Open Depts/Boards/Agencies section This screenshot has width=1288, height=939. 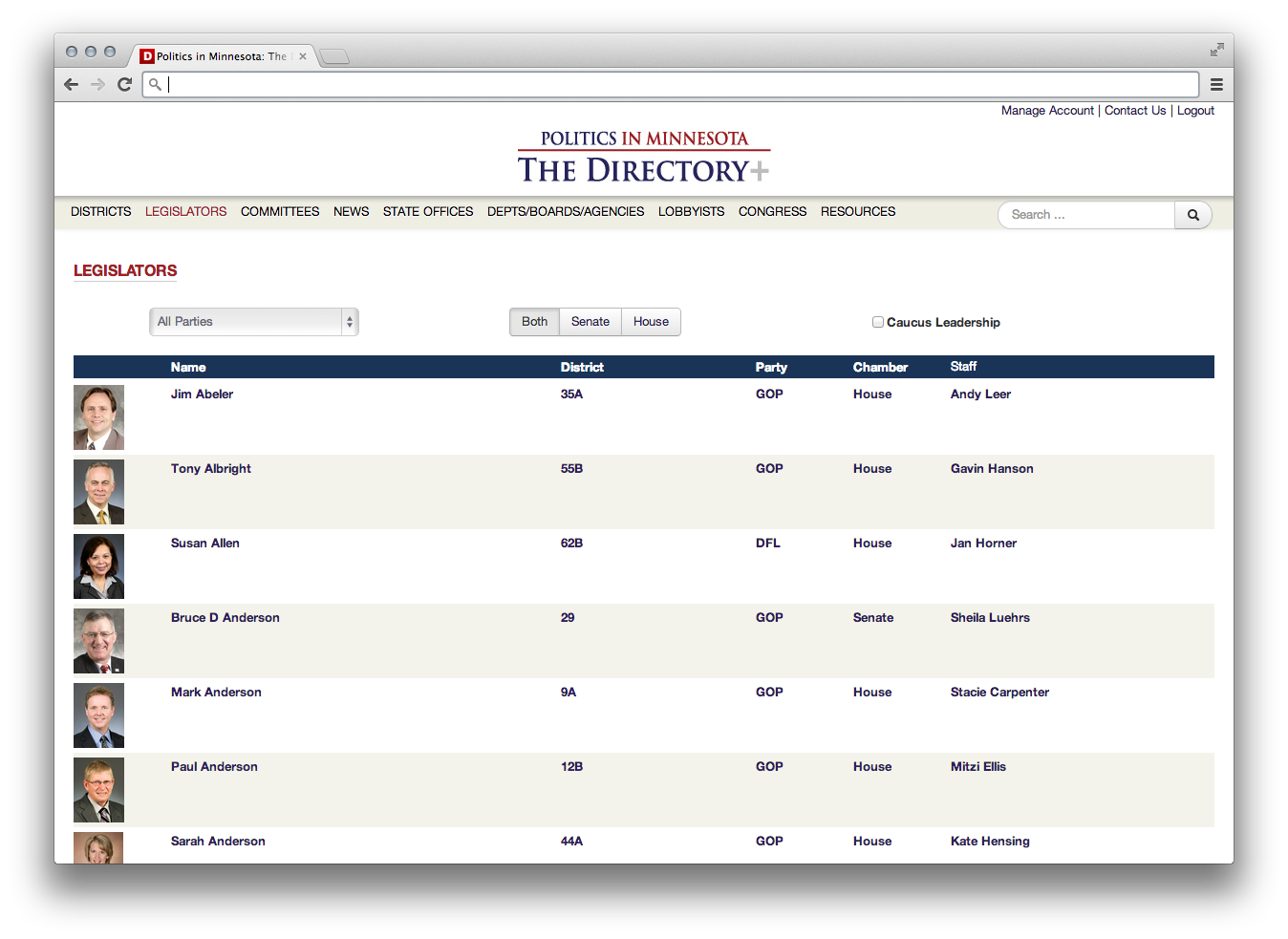click(566, 211)
